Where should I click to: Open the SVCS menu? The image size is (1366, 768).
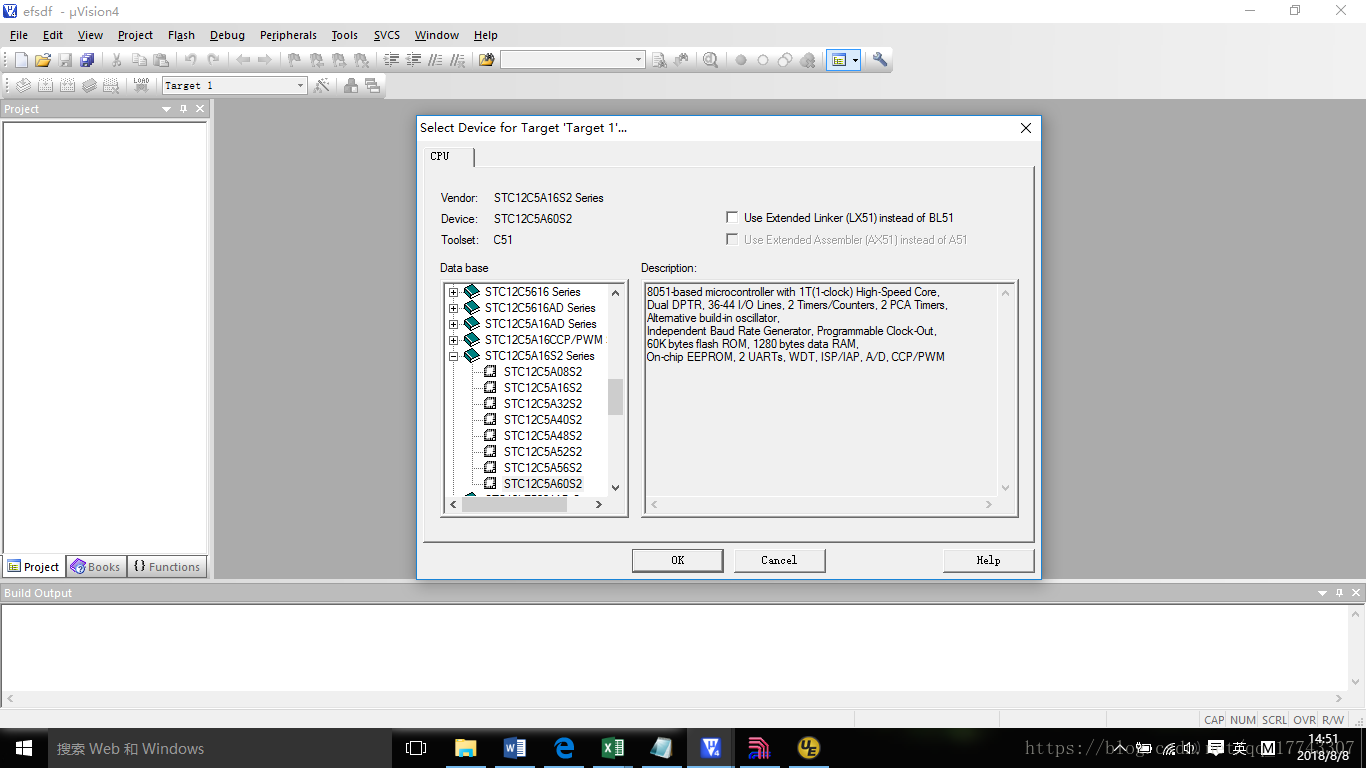click(386, 35)
